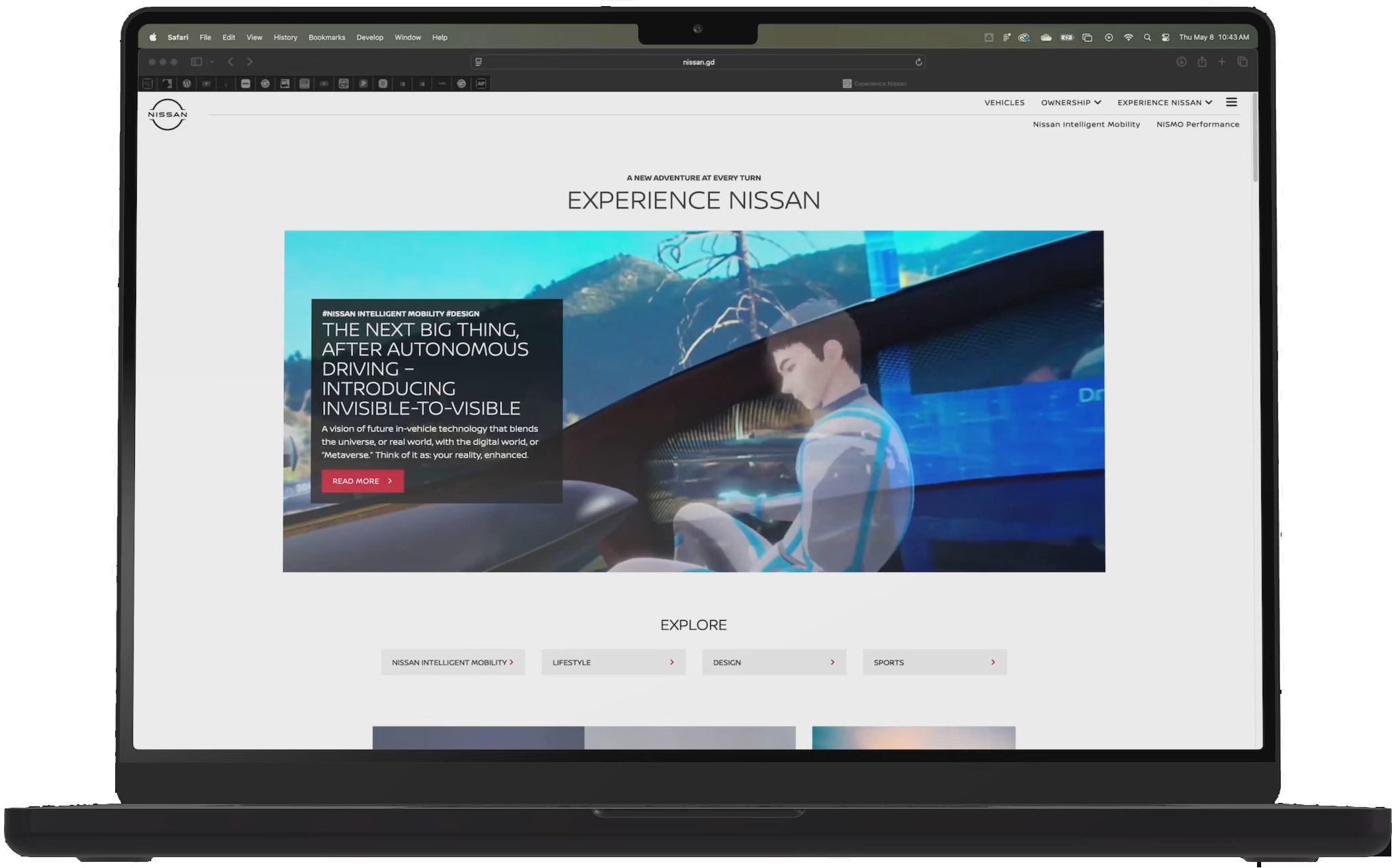1396x868 pixels.
Task: Click inside the address bar showing nissan.gd
Action: coord(697,62)
